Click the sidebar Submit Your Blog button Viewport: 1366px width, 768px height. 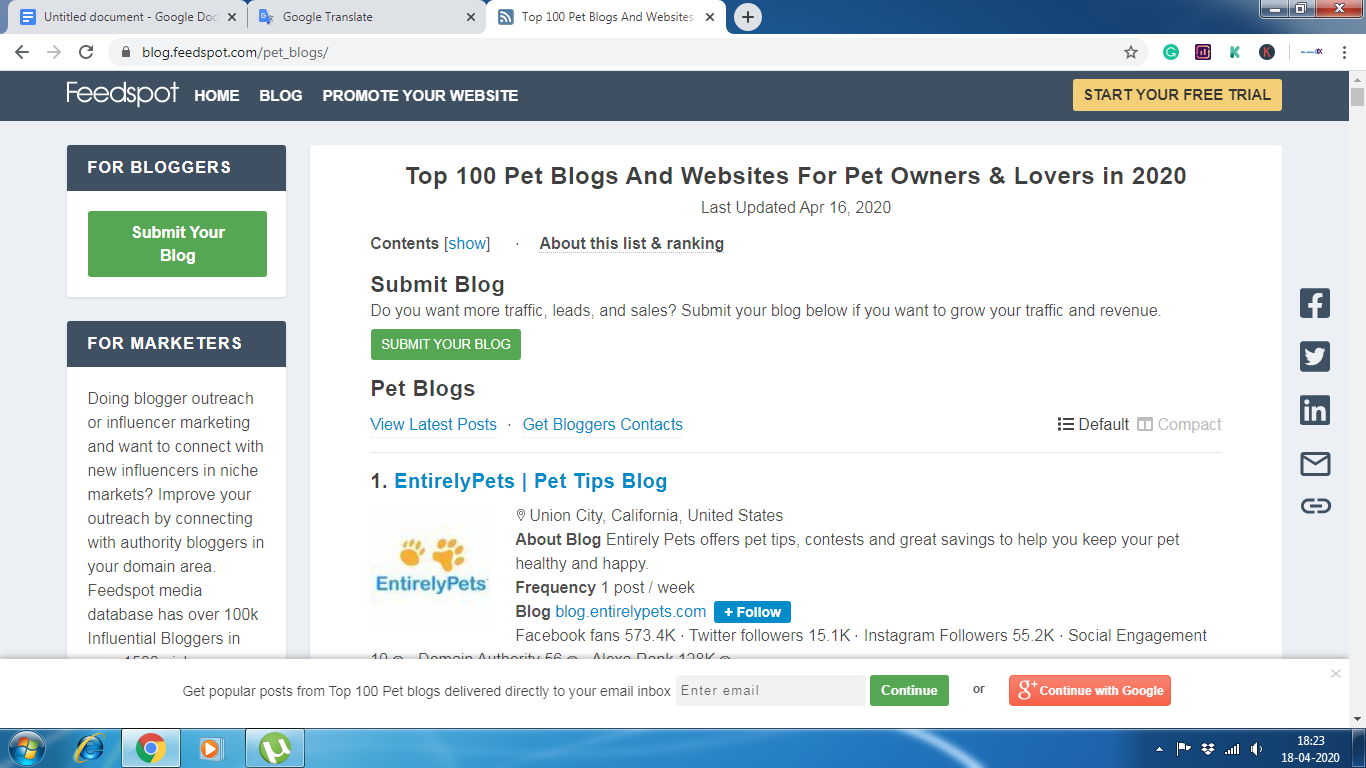[177, 244]
